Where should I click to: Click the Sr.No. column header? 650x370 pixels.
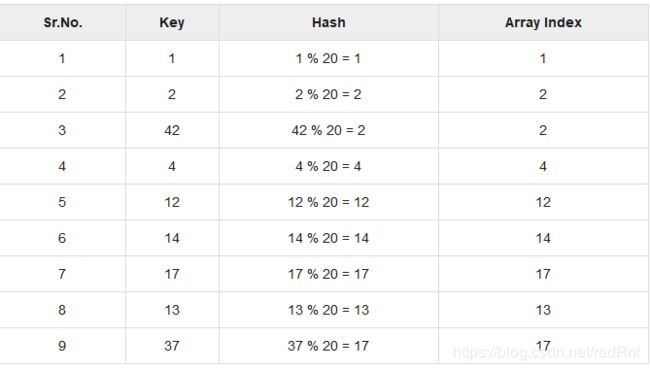[63, 22]
